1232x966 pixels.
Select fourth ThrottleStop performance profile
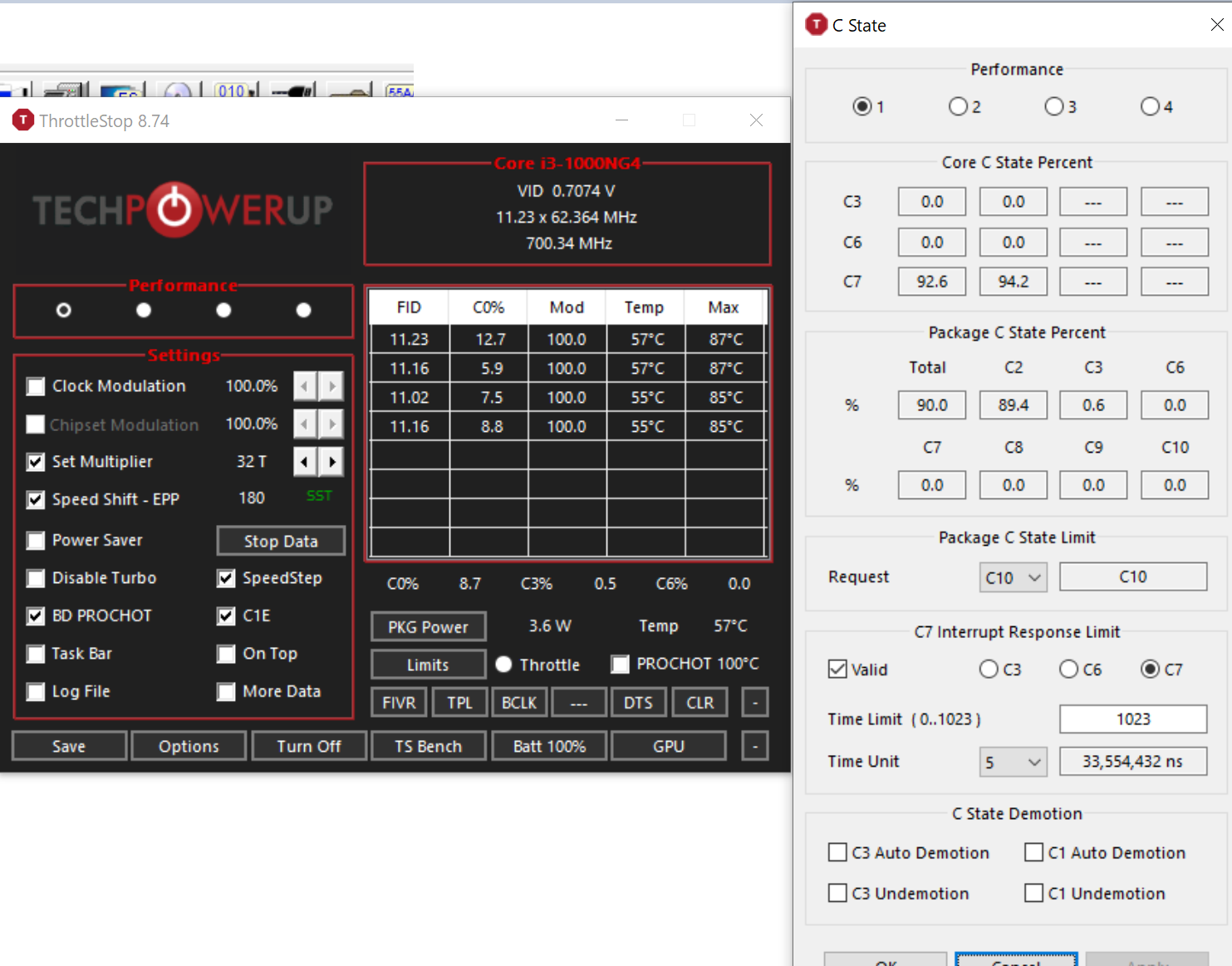[304, 310]
